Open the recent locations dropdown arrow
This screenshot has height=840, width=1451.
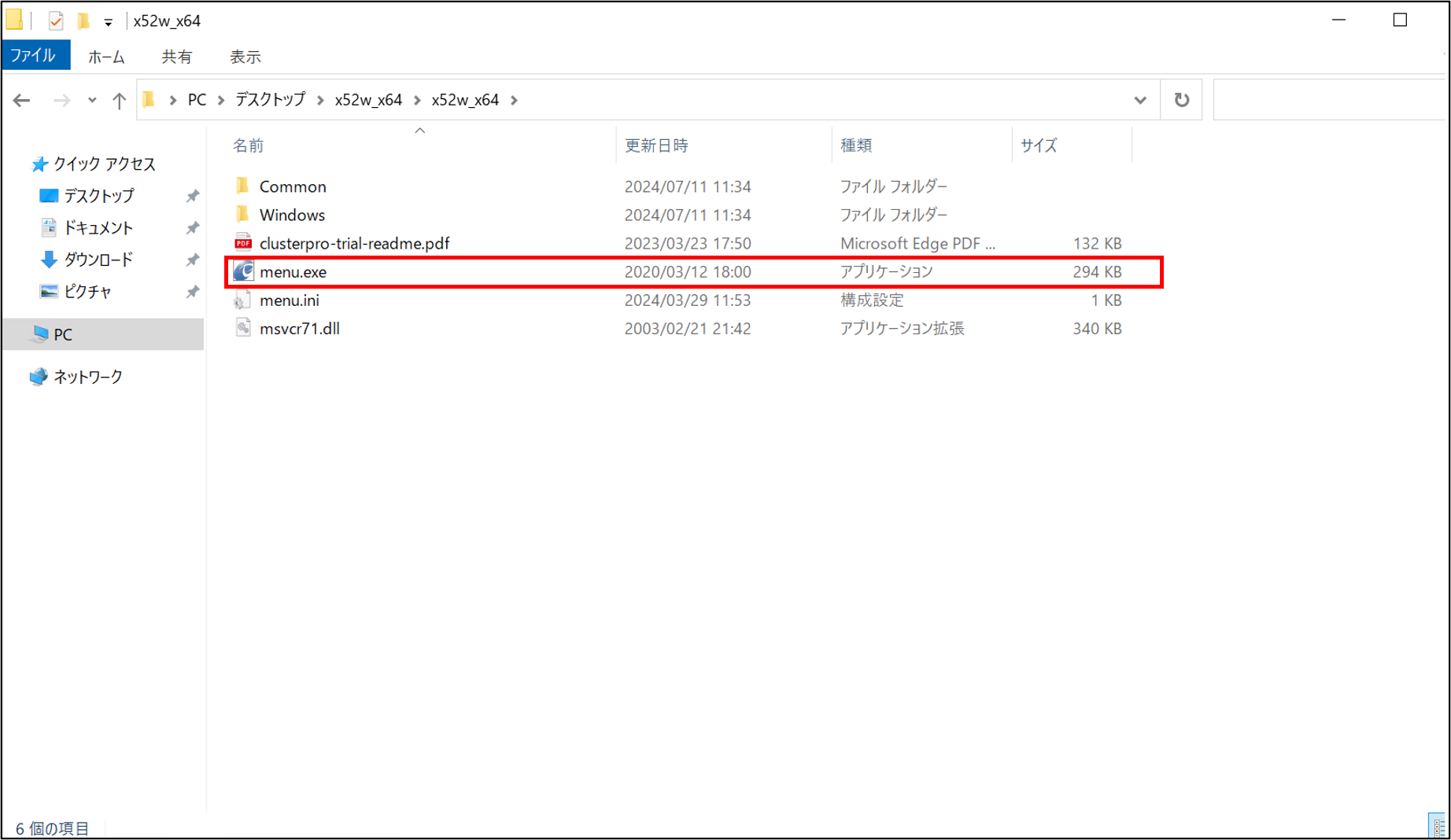[x=92, y=100]
